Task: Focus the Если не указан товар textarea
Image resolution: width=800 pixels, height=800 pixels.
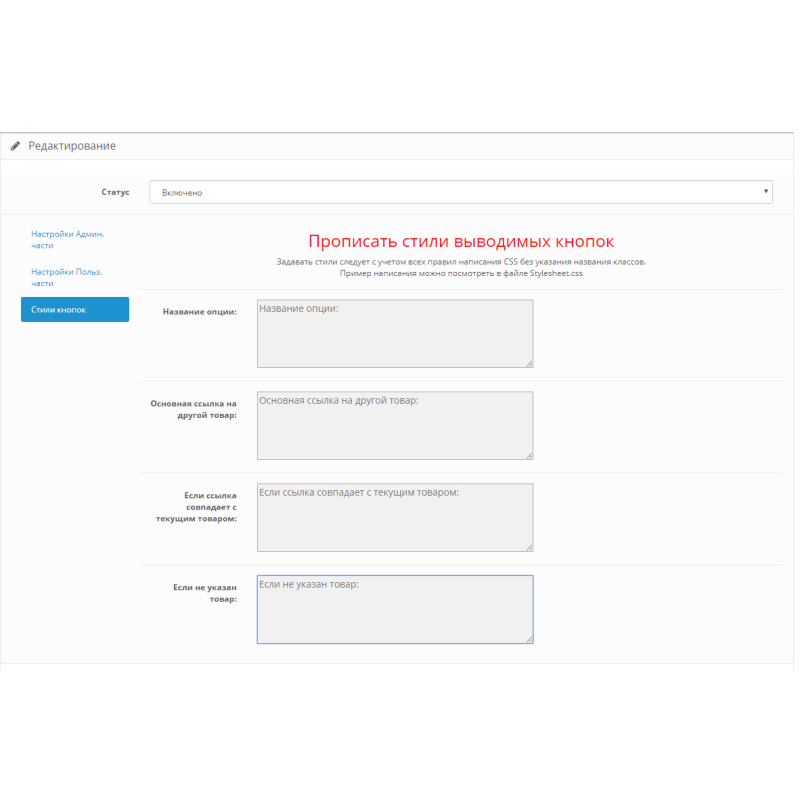Action: click(x=394, y=608)
